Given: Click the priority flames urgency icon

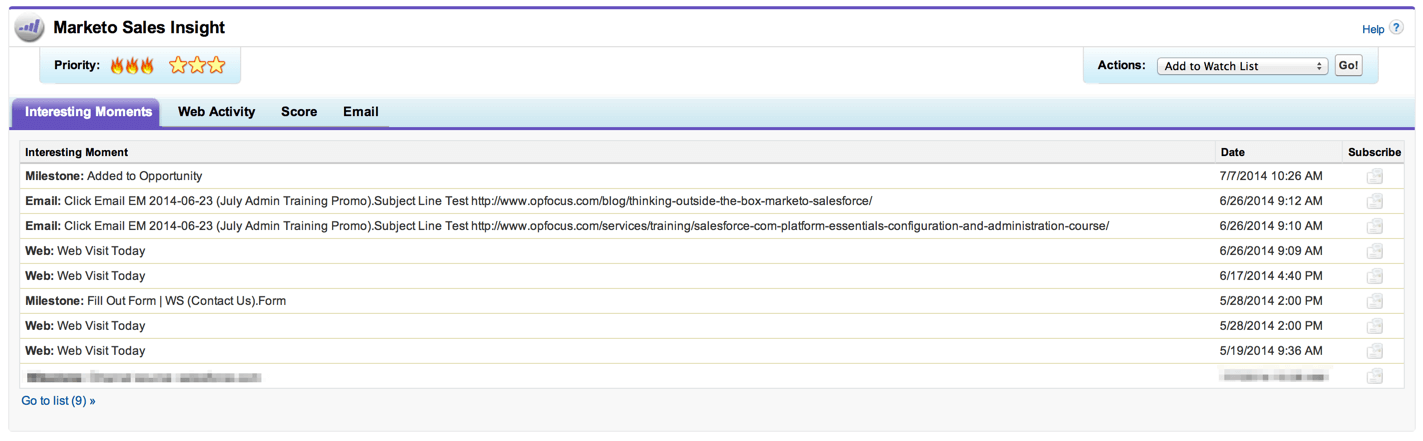Looking at the screenshot, I should 132,66.
